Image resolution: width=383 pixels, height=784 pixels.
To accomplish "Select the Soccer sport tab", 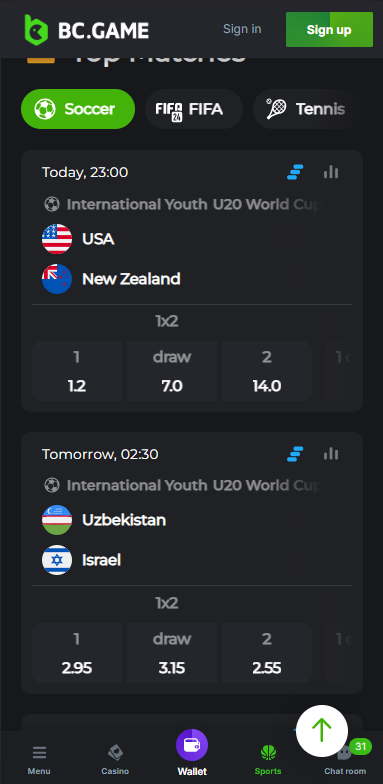I will point(78,109).
